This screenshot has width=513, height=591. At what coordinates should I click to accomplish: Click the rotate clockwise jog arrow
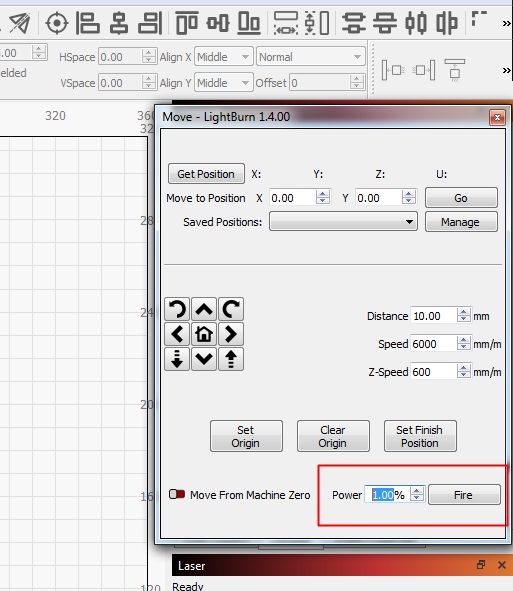pyautogui.click(x=231, y=309)
